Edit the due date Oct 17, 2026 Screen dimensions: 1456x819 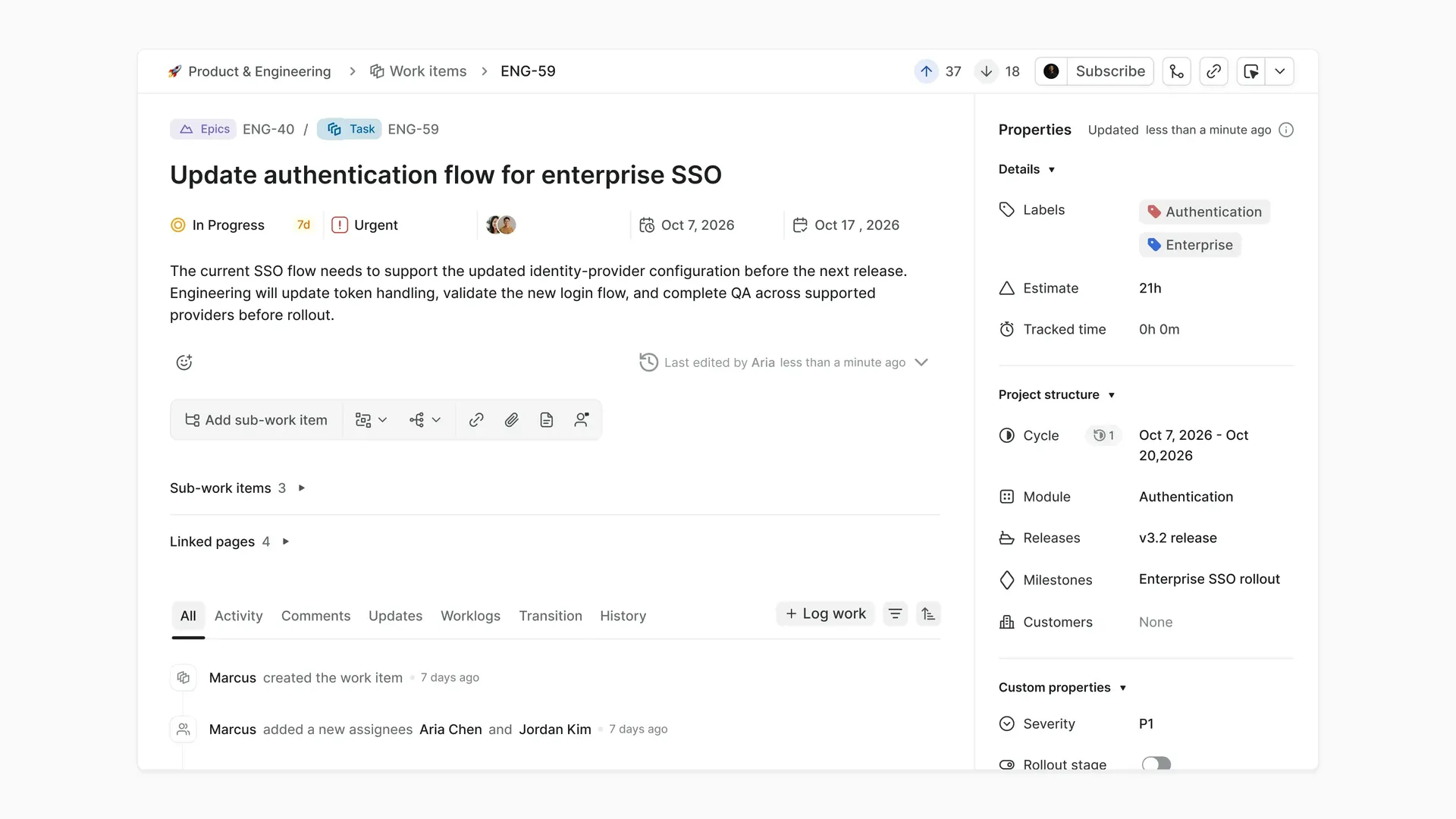(846, 225)
